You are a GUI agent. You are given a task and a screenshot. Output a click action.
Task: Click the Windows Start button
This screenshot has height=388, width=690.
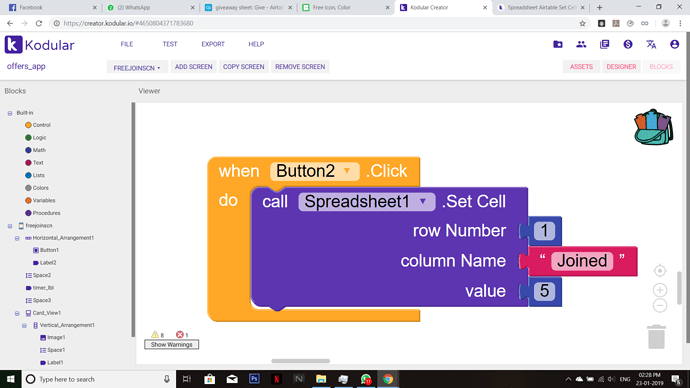11,379
